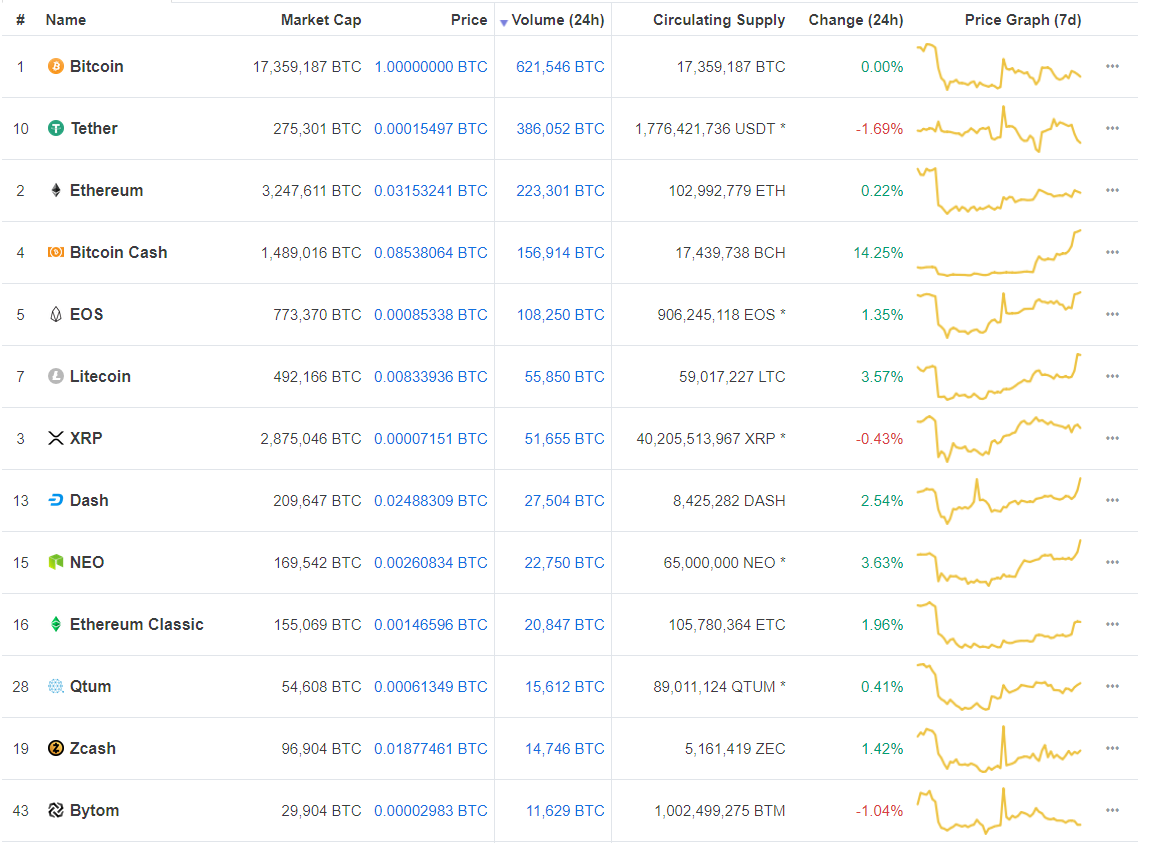Viewport: 1168px width, 843px height.
Task: Open the three-dot menu in XRP row
Action: point(1112,438)
